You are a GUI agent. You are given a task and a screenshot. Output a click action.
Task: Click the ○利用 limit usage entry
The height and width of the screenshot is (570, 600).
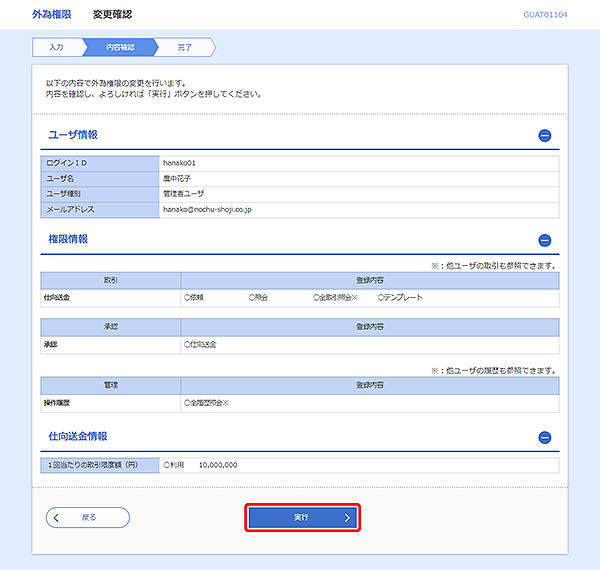[x=174, y=465]
